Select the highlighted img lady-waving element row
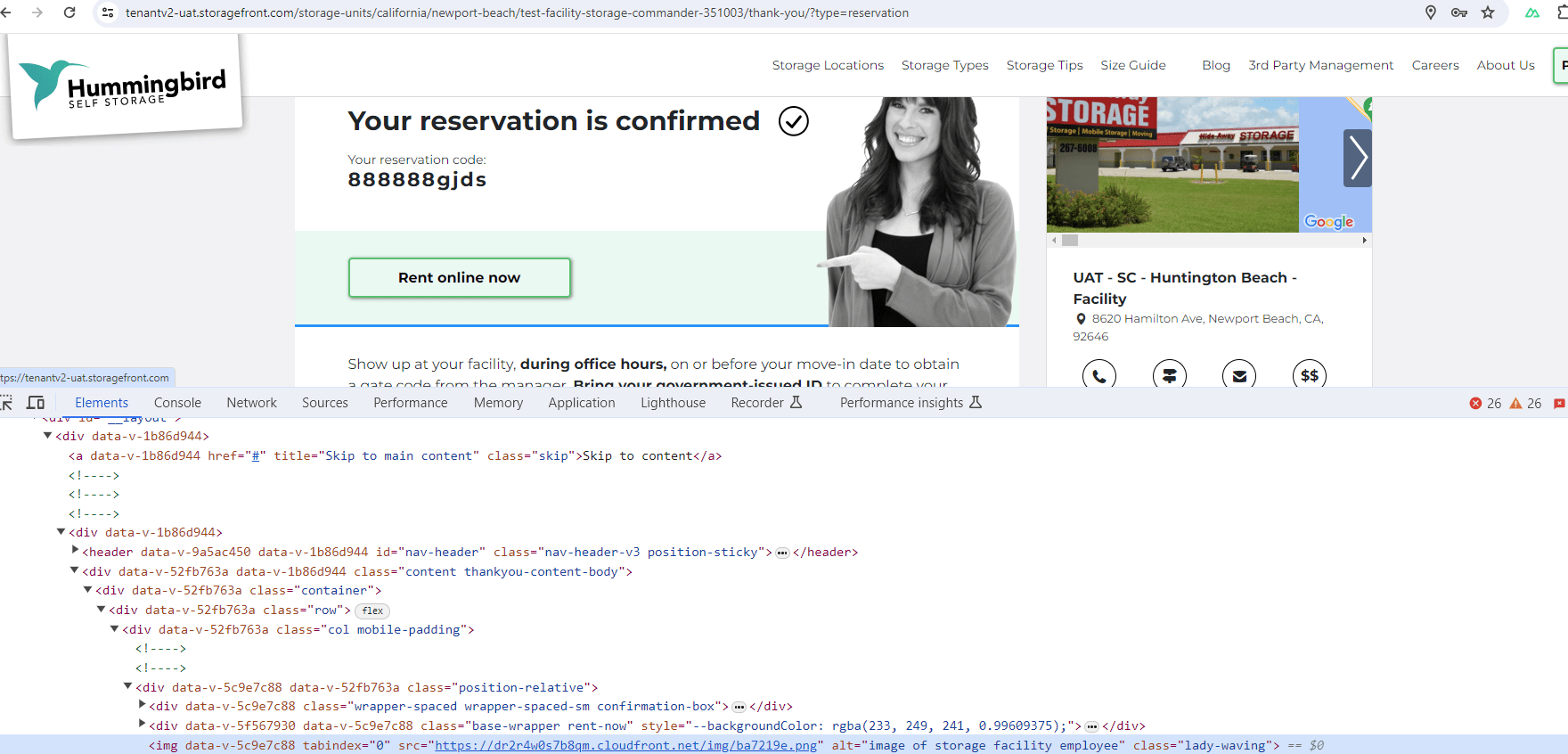This screenshot has height=754, width=1568. [x=784, y=745]
